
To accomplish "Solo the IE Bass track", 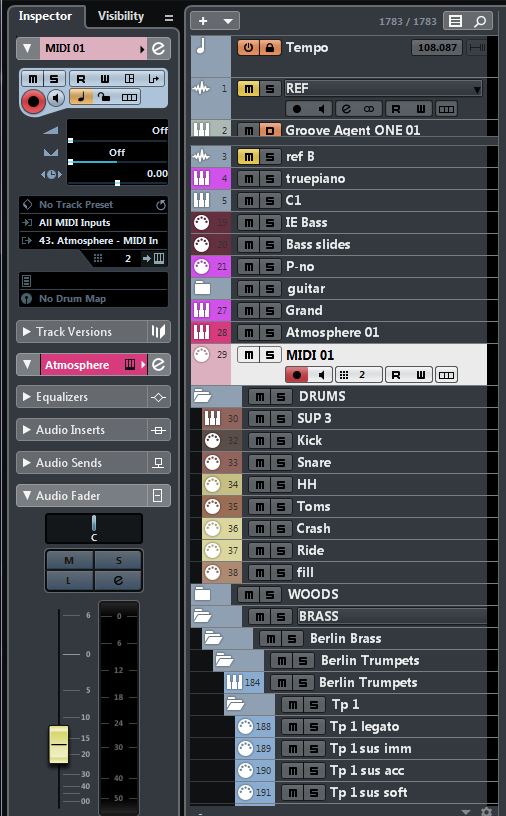I will pos(270,223).
